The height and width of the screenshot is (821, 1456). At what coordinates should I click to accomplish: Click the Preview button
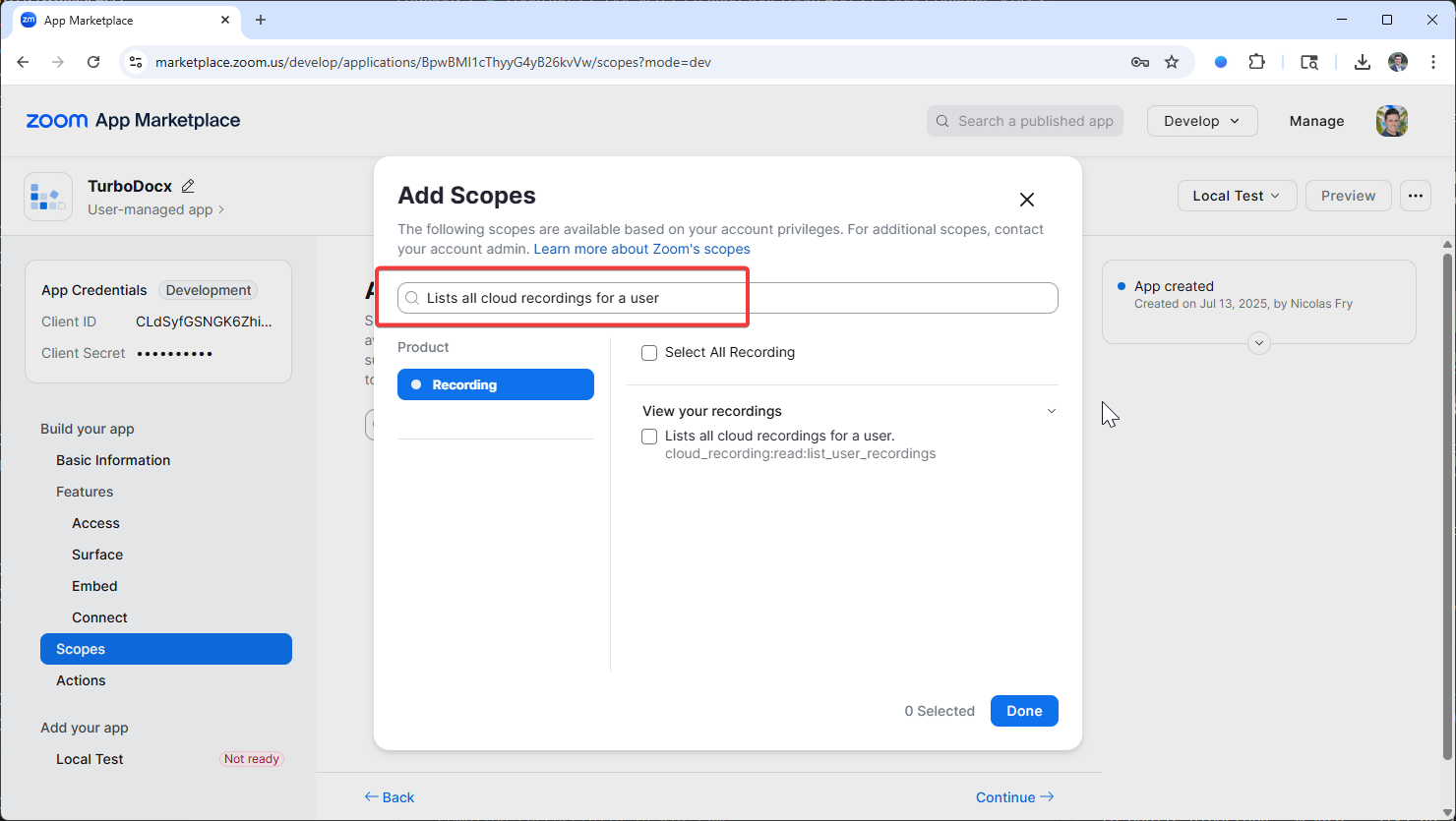pos(1348,196)
